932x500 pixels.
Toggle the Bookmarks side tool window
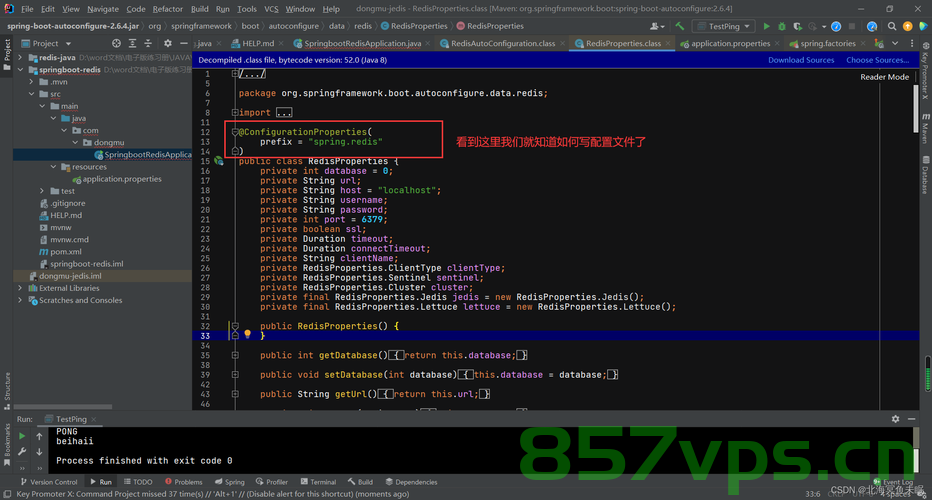(7, 444)
